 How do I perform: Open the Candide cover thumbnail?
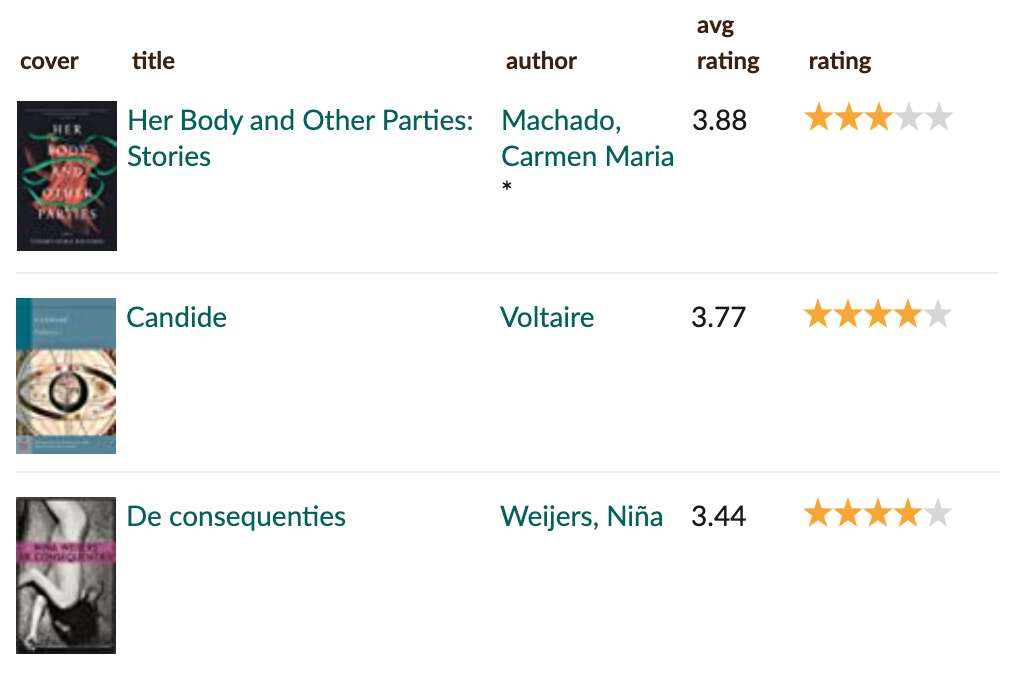click(x=66, y=376)
